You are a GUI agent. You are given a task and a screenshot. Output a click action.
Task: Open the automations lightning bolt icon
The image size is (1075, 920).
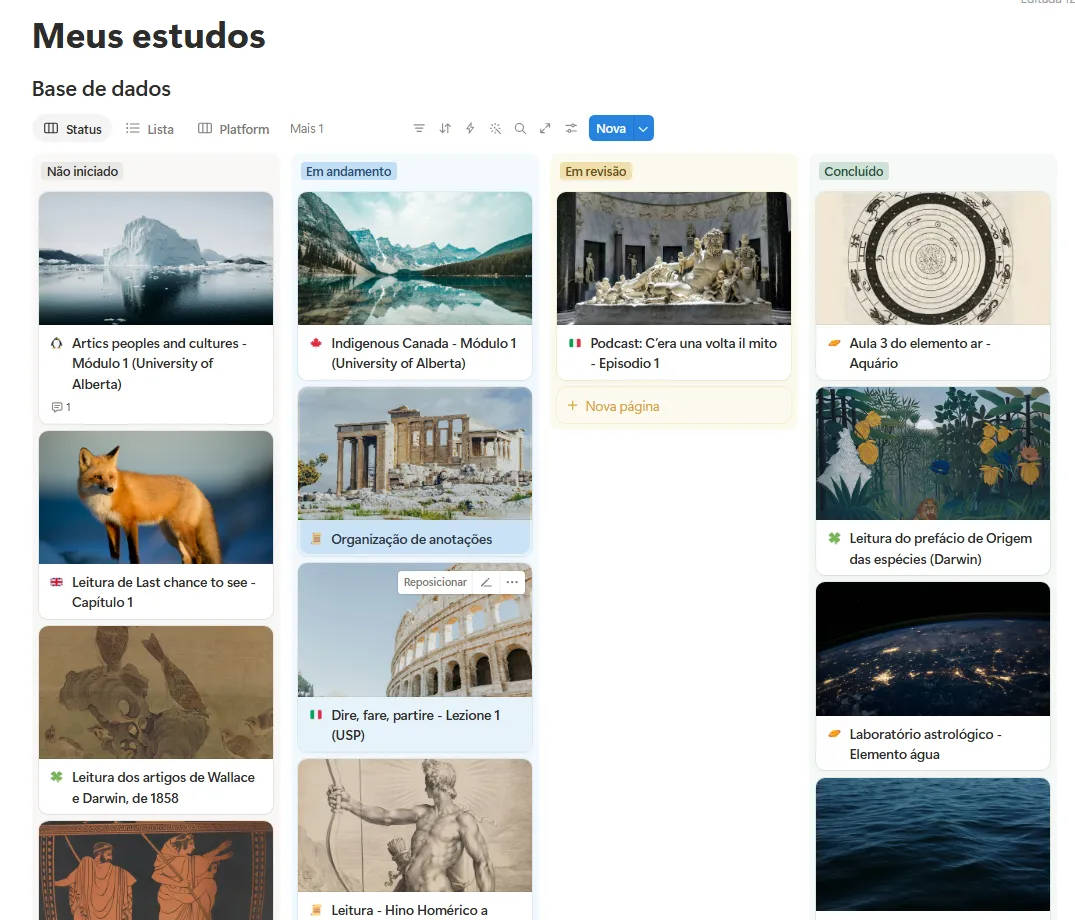point(470,128)
